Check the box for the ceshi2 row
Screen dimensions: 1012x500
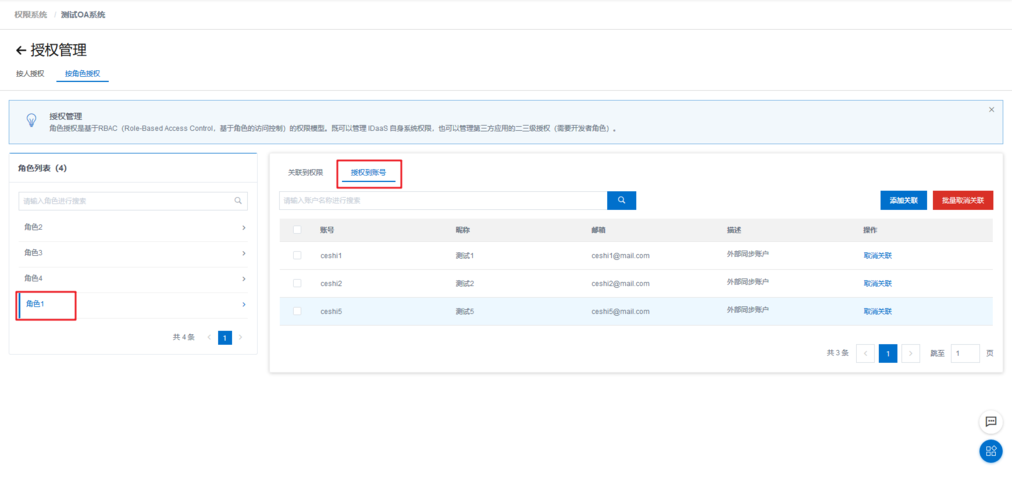(x=297, y=283)
